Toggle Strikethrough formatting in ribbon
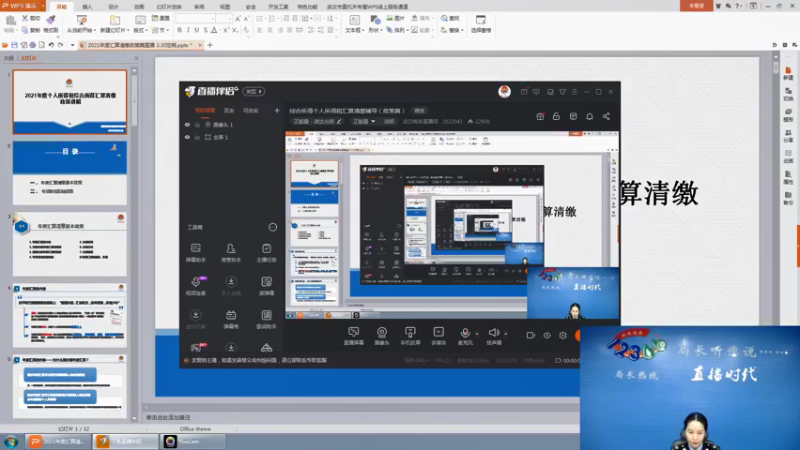The height and width of the screenshot is (450, 800). pyautogui.click(x=206, y=30)
